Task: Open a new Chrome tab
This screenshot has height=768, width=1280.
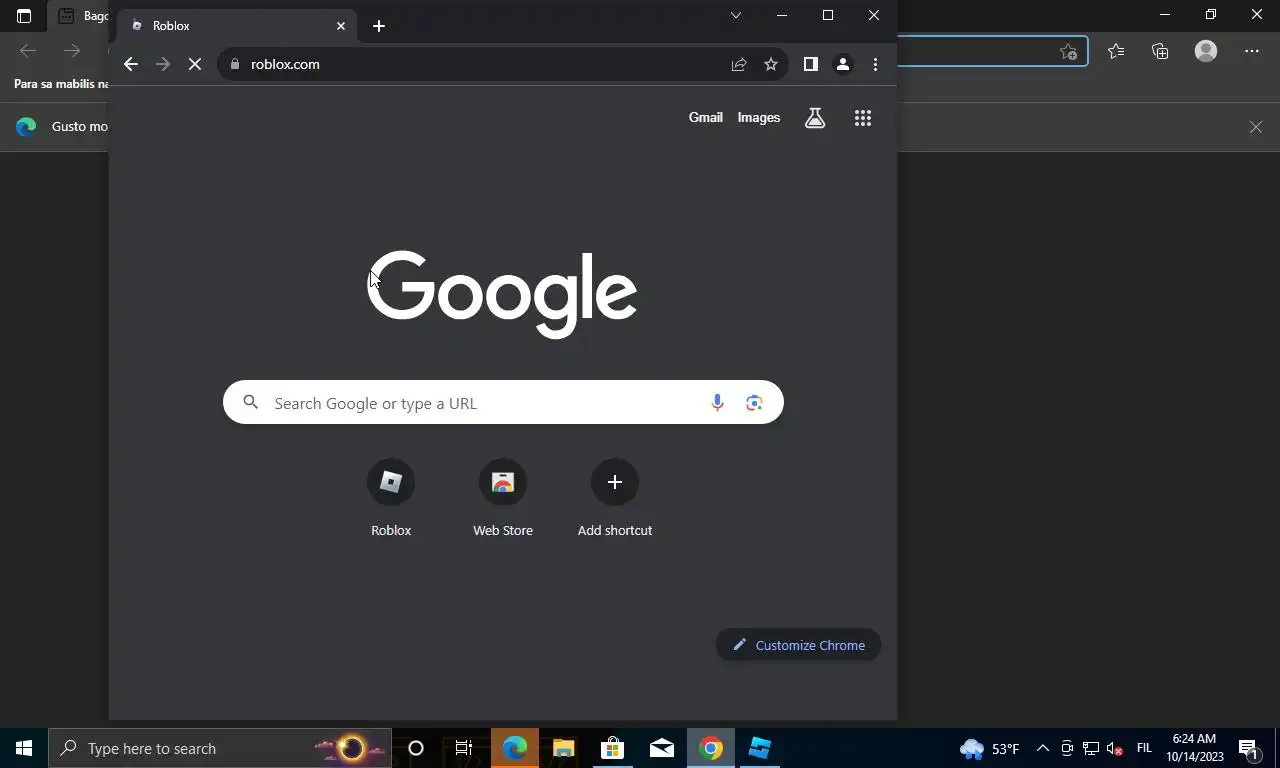Action: pos(379,26)
